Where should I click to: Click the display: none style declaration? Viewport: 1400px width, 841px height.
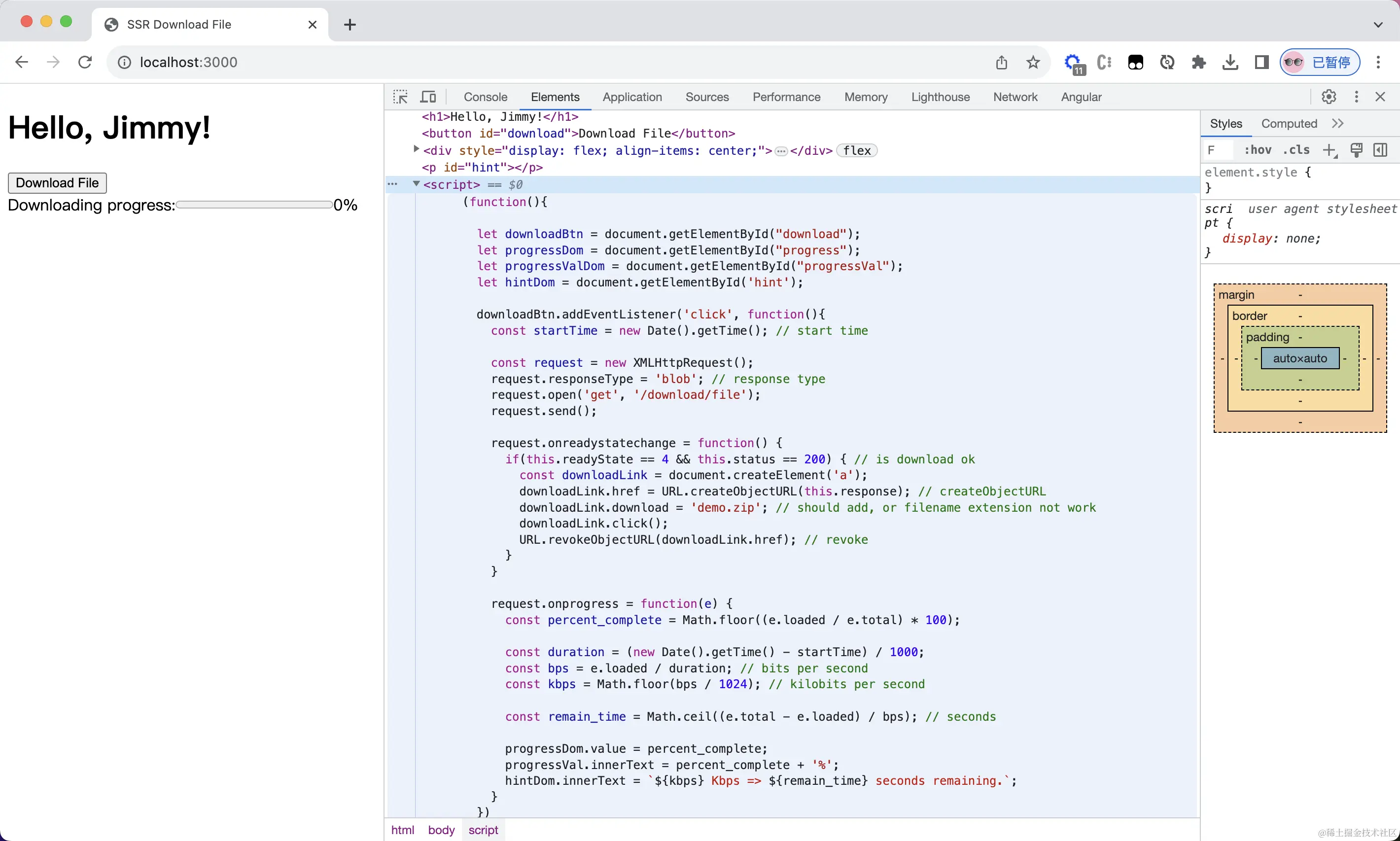click(x=1271, y=239)
